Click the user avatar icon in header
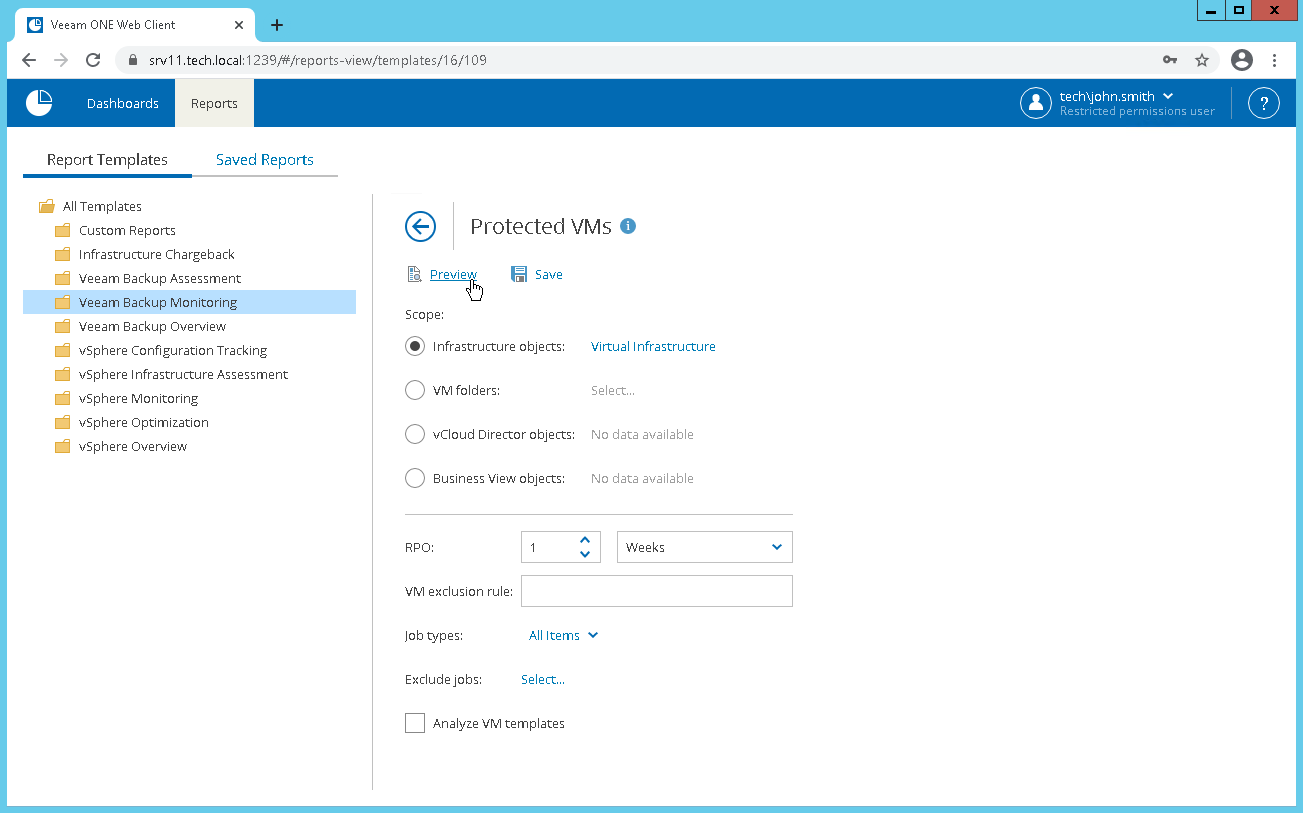The image size is (1303, 813). click(1036, 103)
